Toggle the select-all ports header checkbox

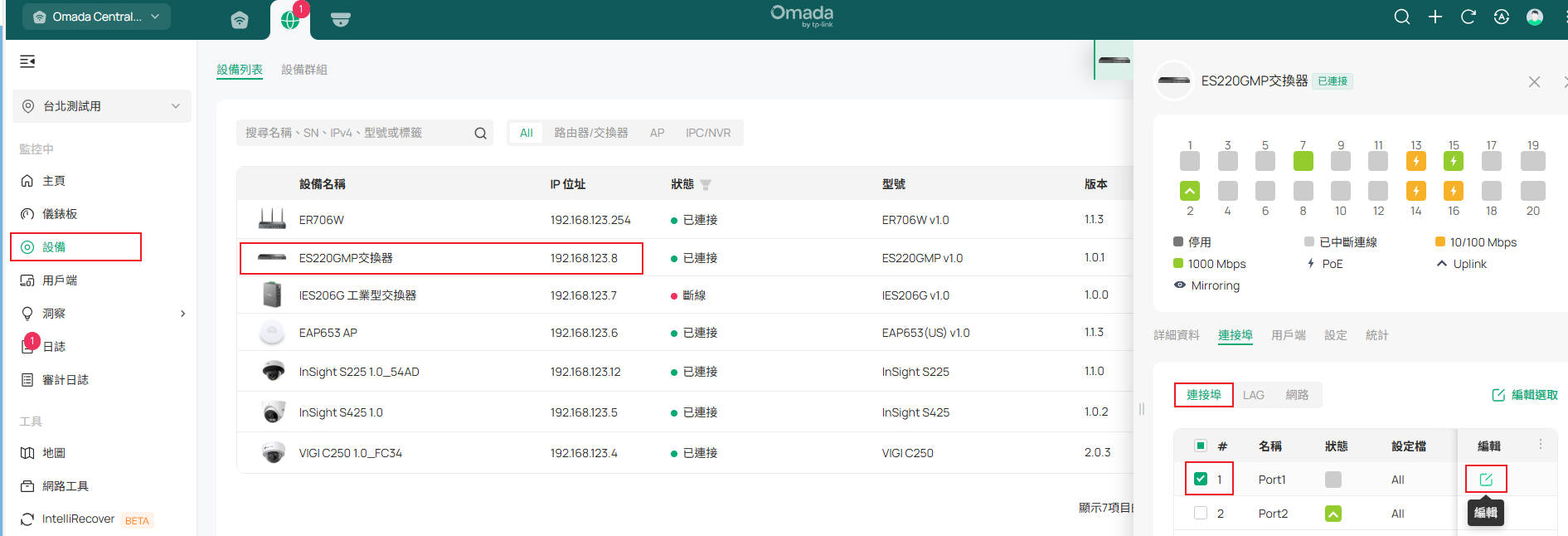point(1201,446)
